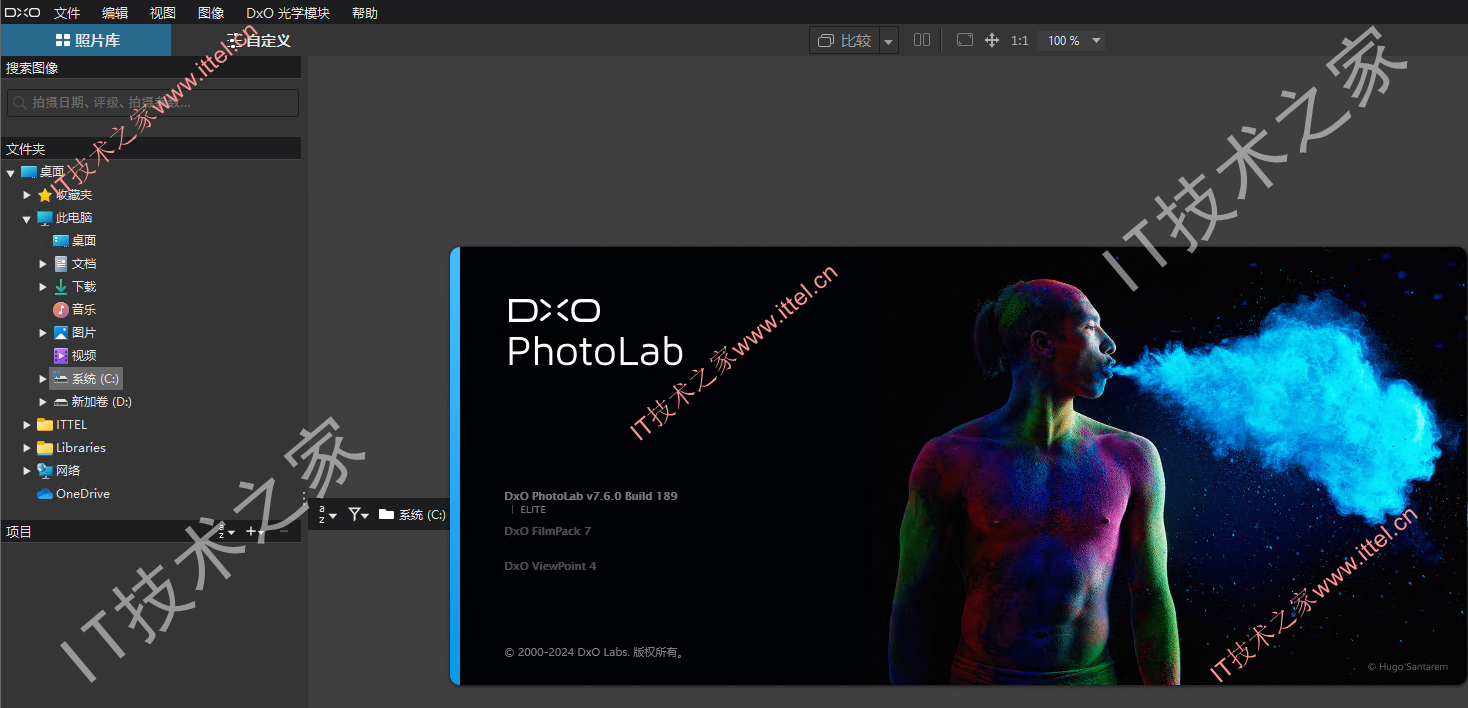Expand the 收藏夹 folder arrow
The width and height of the screenshot is (1468, 708).
(x=27, y=195)
